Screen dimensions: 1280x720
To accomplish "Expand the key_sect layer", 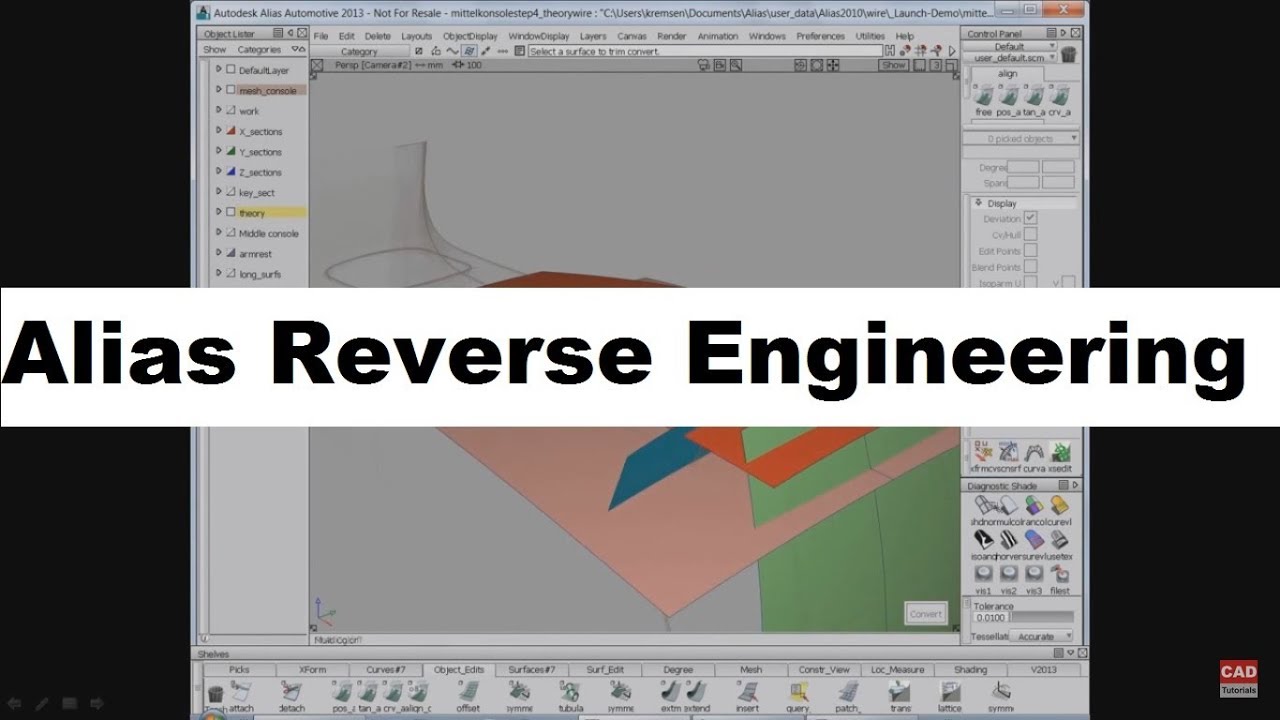I will tap(219, 192).
